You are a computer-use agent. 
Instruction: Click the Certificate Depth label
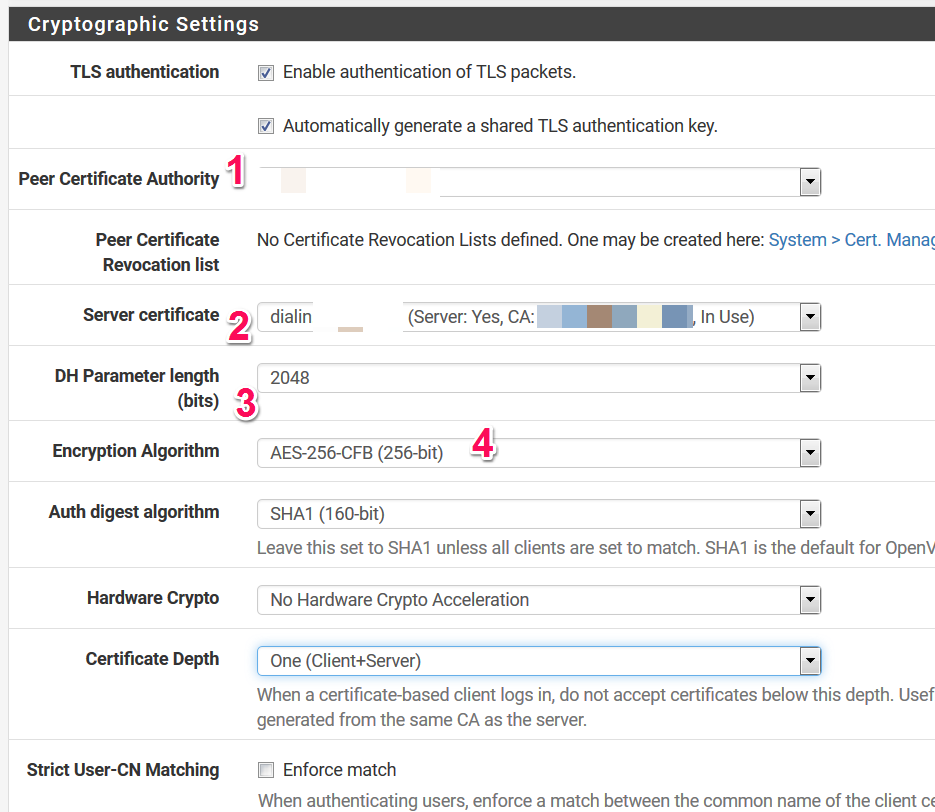pos(152,659)
